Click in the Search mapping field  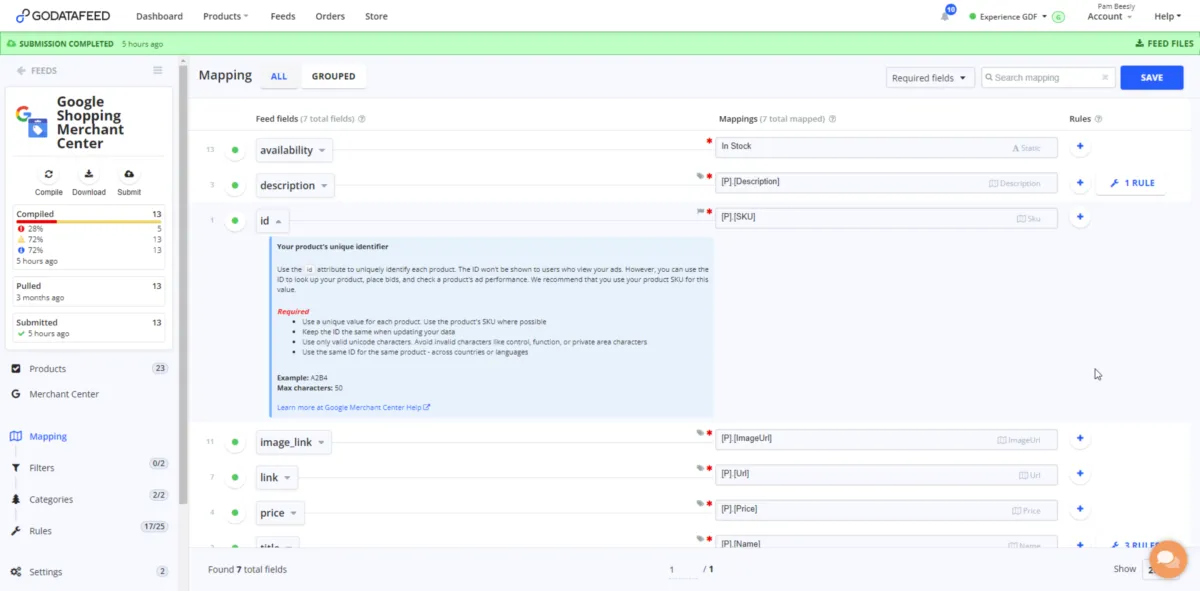click(1047, 77)
